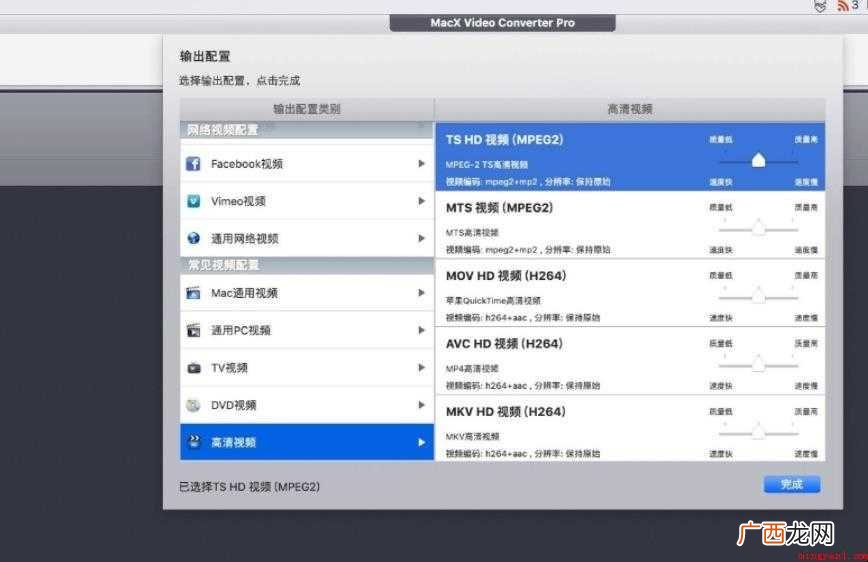Click the TS HD quality slider handle
868x562 pixels.
pos(758,161)
